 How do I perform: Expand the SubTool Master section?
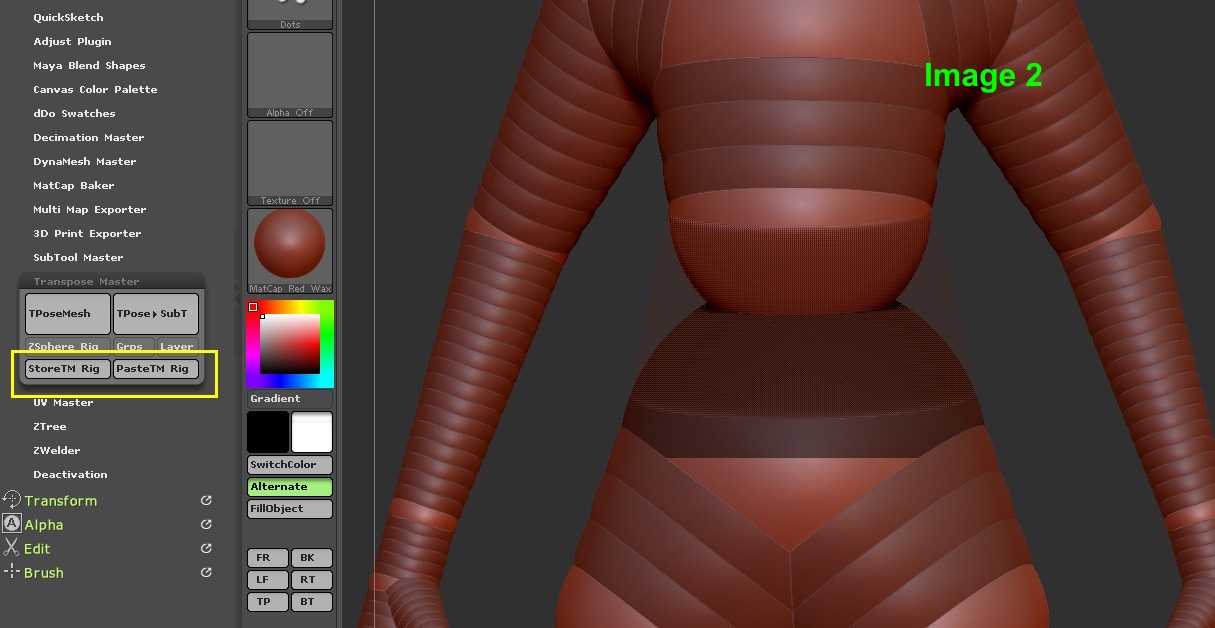[x=78, y=257]
